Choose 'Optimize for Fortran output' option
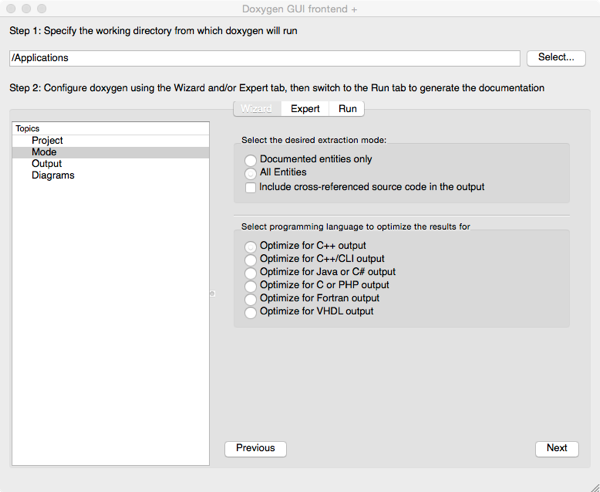600x492 pixels. pos(251,298)
